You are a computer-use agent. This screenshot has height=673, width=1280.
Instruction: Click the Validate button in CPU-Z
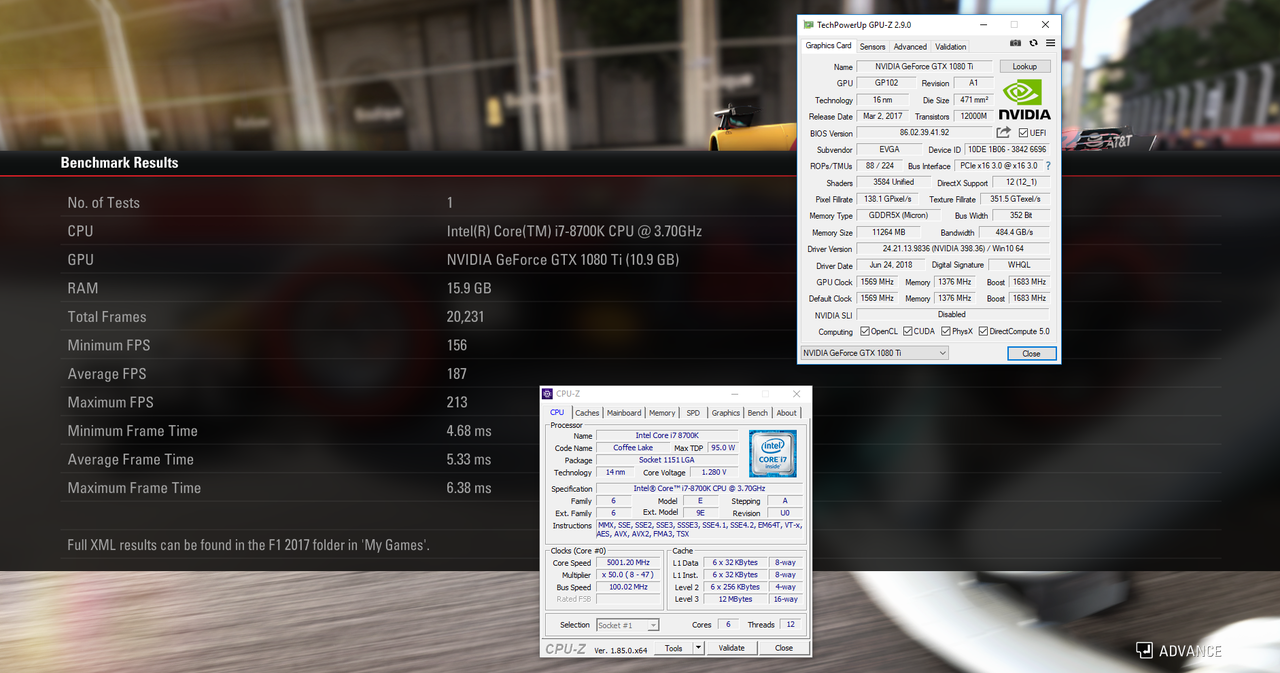tap(731, 648)
